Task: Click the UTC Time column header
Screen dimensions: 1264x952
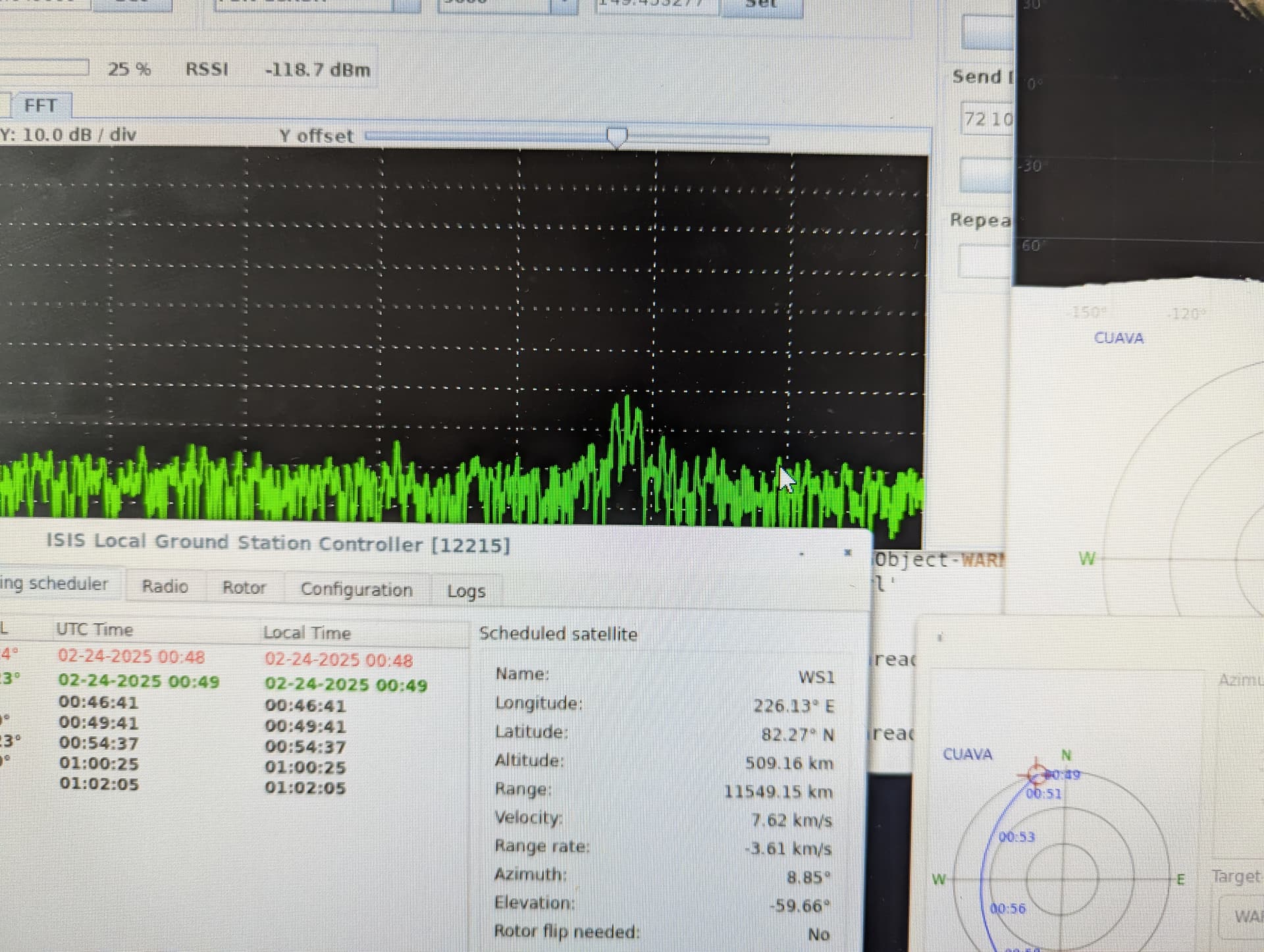Action: coord(94,629)
